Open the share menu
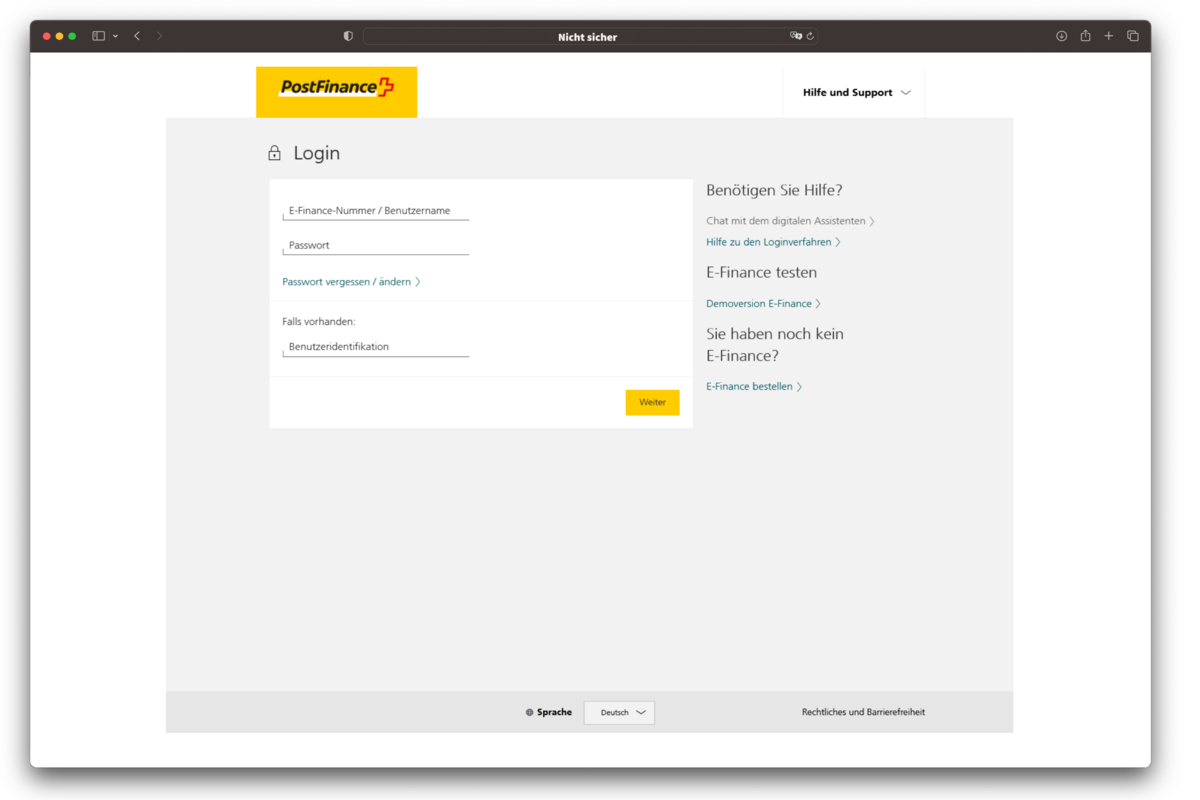Screen dimensions: 1200x800 pyautogui.click(x=1085, y=36)
